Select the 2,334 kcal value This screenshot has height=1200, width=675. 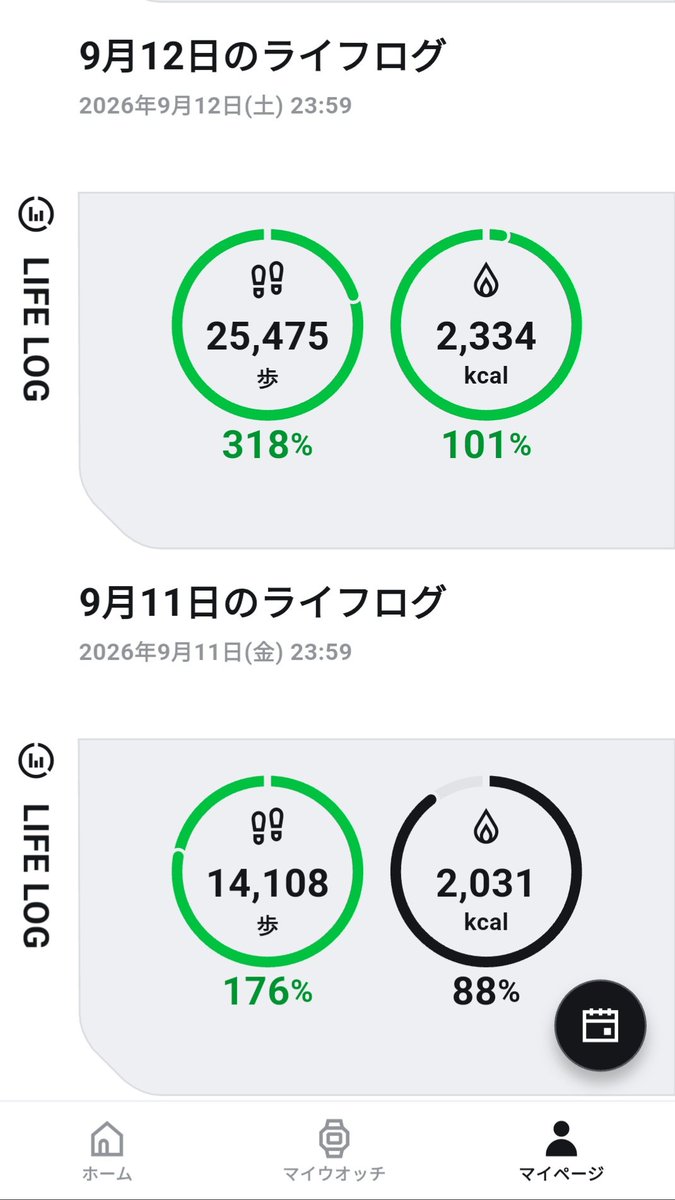pyautogui.click(x=486, y=338)
